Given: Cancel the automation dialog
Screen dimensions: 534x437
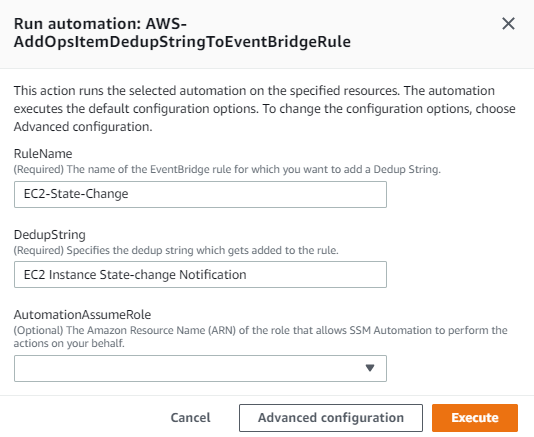Looking at the screenshot, I should (190, 418).
